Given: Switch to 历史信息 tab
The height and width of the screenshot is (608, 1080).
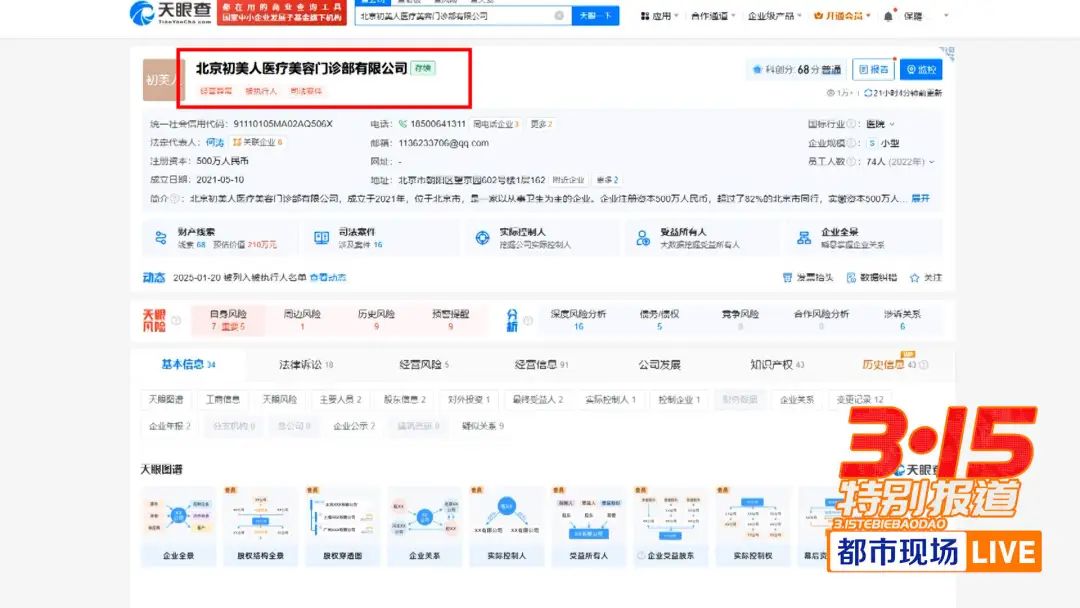Looking at the screenshot, I should [894, 365].
